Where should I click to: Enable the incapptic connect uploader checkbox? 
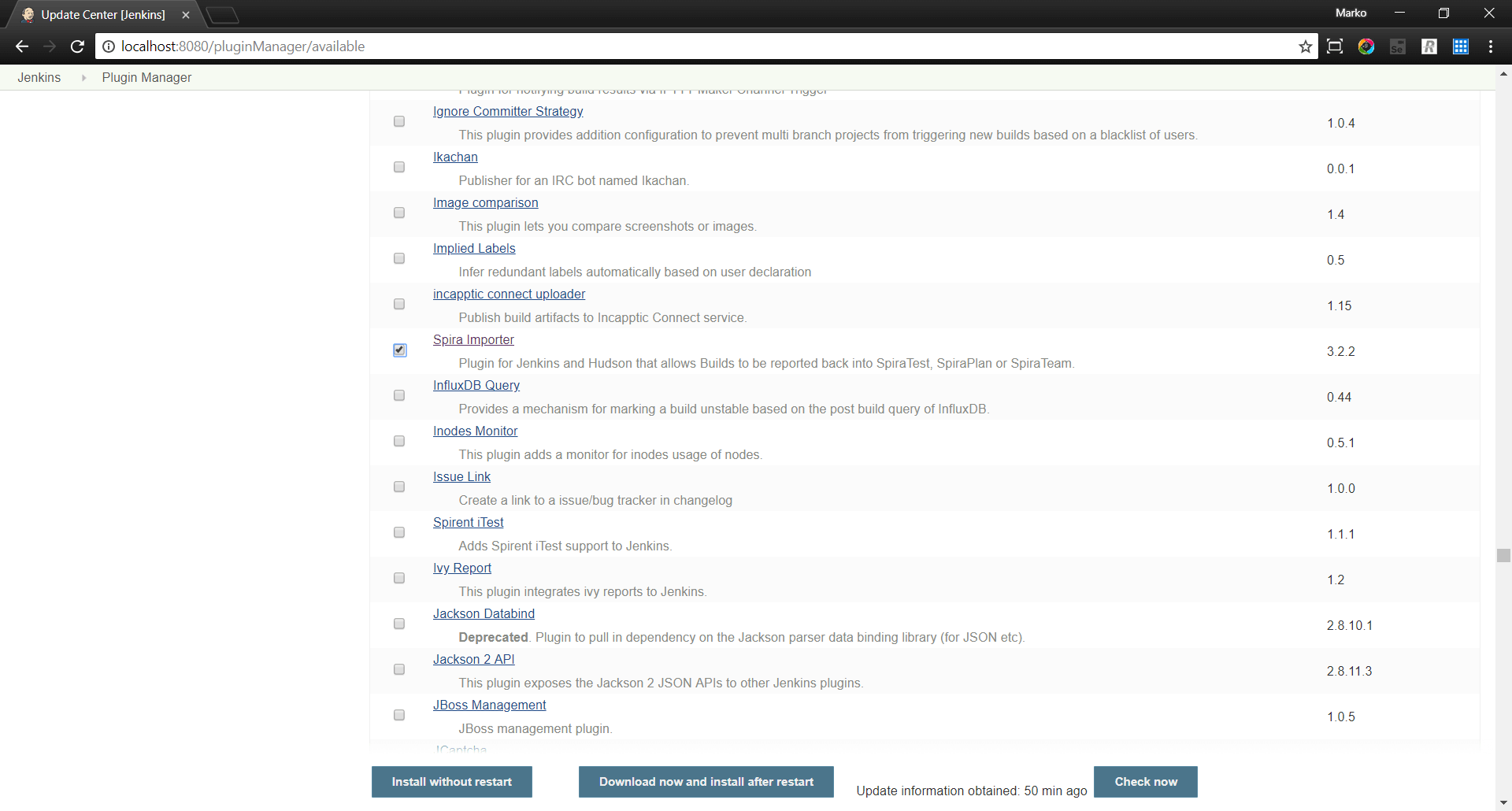click(x=399, y=304)
